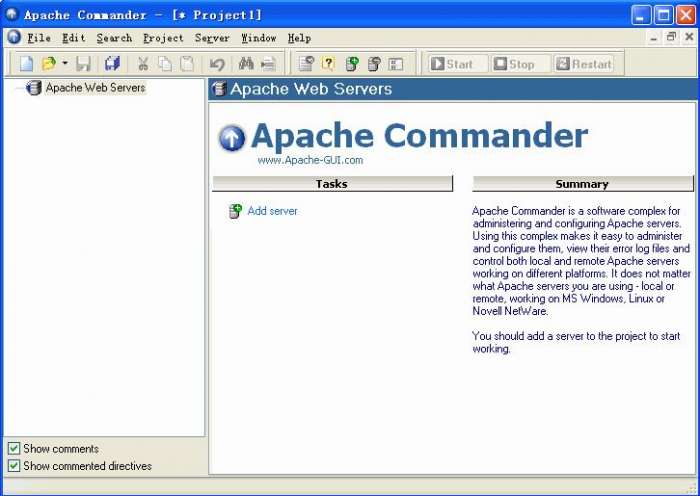
Task: Click the Apache Commander title bar icon
Action: [12, 14]
